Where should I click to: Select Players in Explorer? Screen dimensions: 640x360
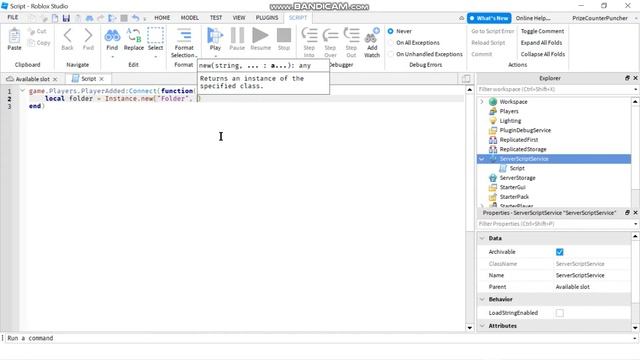[x=509, y=111]
